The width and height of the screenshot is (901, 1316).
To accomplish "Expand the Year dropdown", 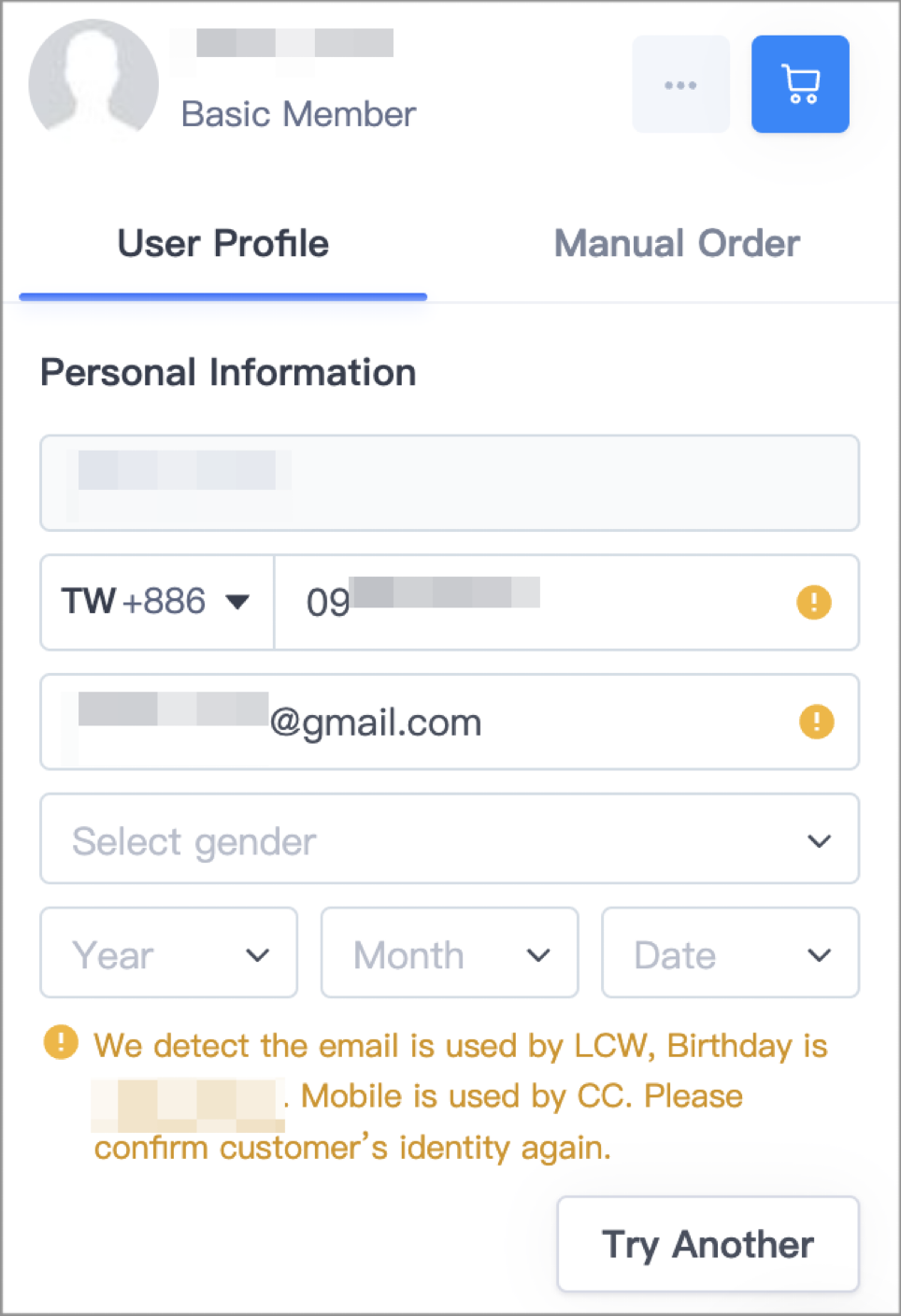I will [169, 953].
